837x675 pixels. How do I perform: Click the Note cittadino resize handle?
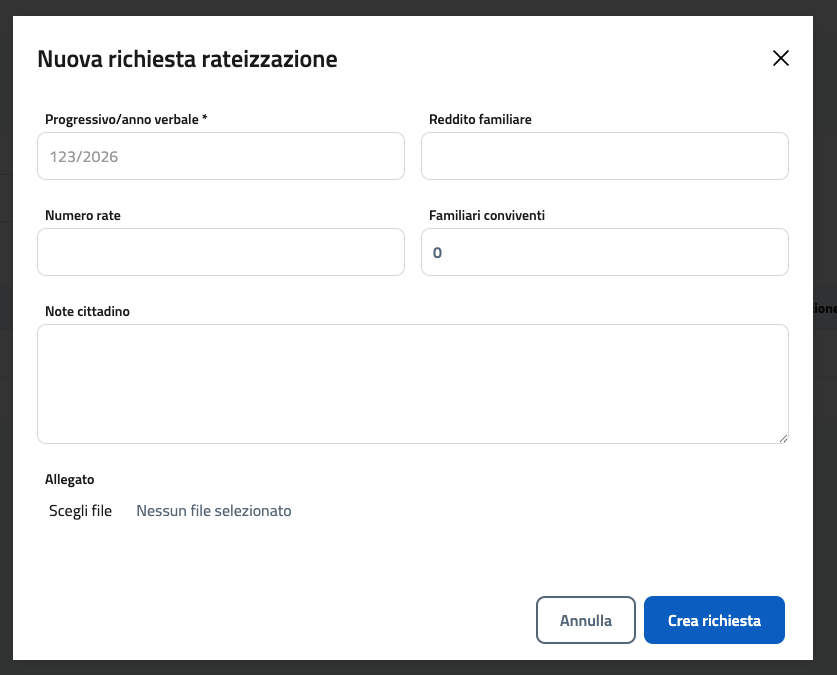[x=783, y=437]
